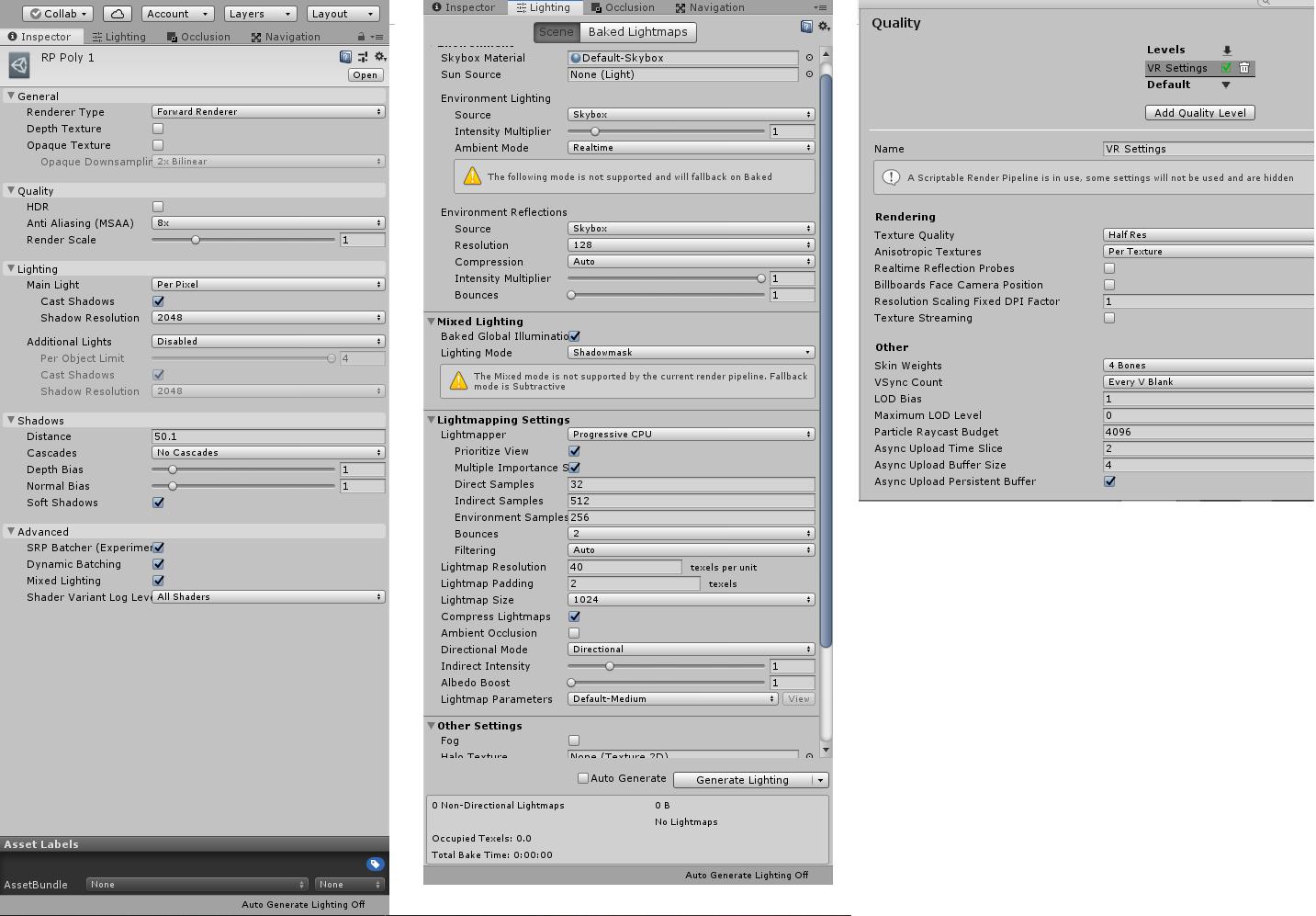The width and height of the screenshot is (1316, 916).
Task: Switch to the Lighting tab in the left panel
Action: [118, 37]
